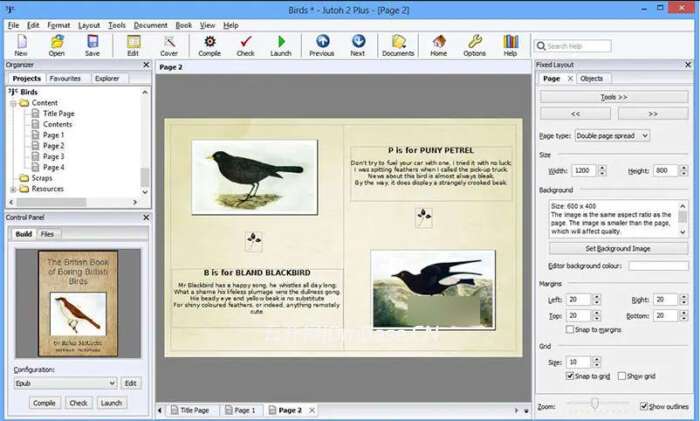Open the File menu
This screenshot has width=700, height=421.
(x=13, y=25)
